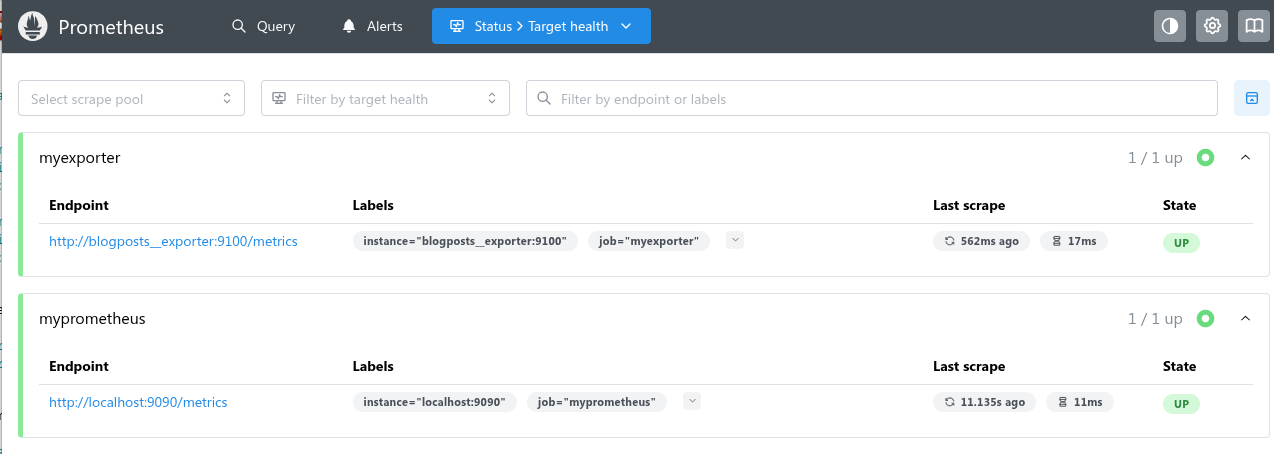
Task: Open the Select scrape pool dropdown
Action: (x=131, y=98)
